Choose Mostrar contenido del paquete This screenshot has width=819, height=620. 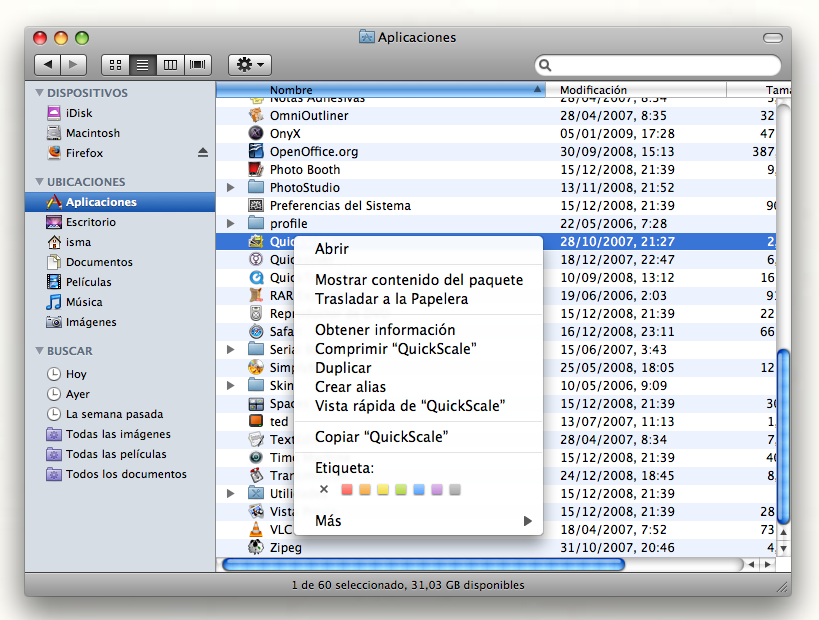coord(418,280)
